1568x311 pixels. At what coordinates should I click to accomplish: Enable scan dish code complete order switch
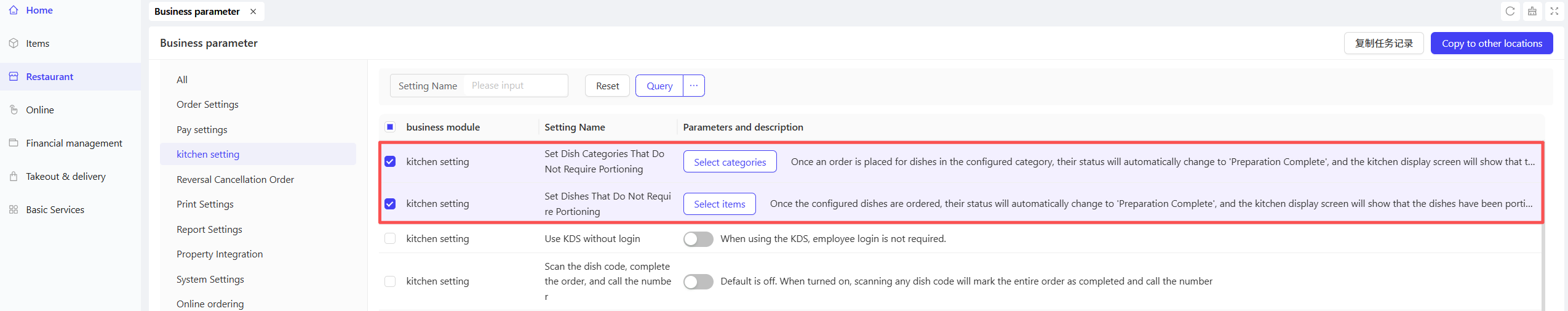tap(698, 281)
